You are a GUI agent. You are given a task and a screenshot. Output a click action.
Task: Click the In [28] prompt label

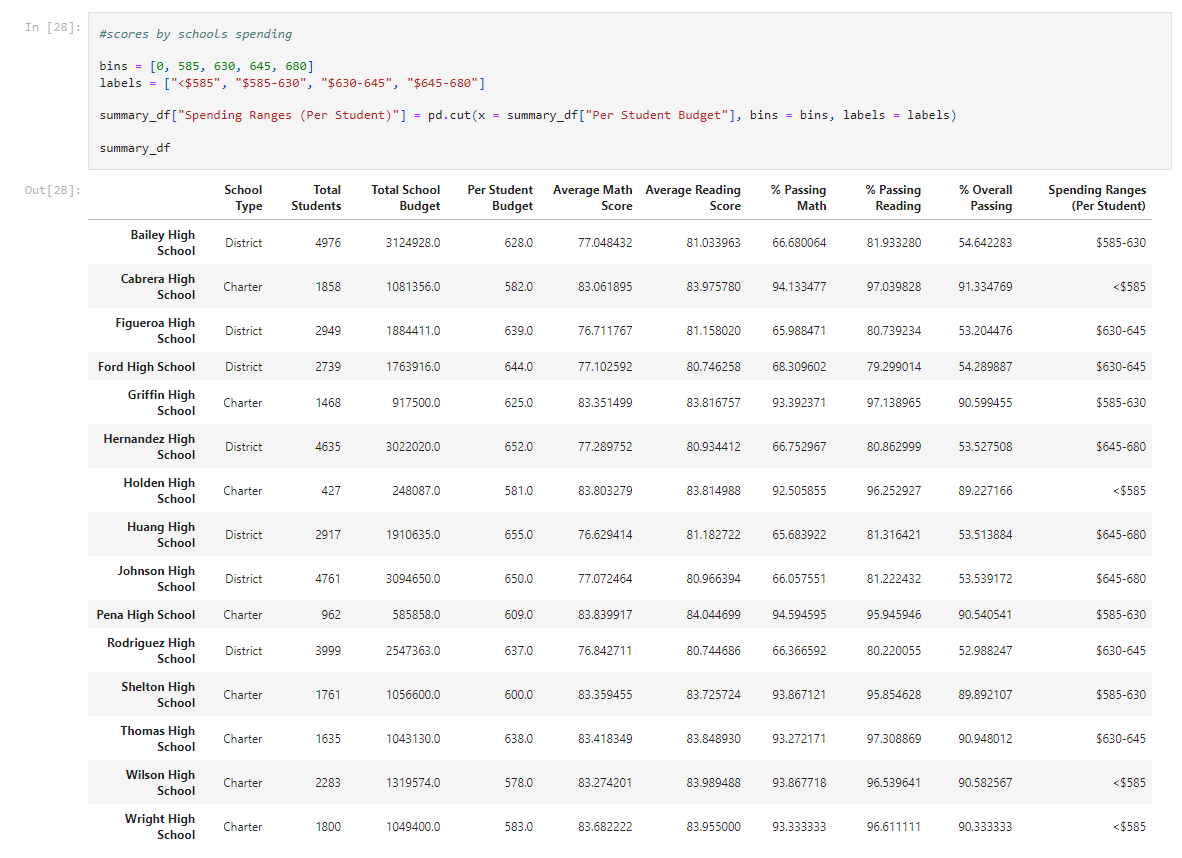pyautogui.click(x=52, y=27)
